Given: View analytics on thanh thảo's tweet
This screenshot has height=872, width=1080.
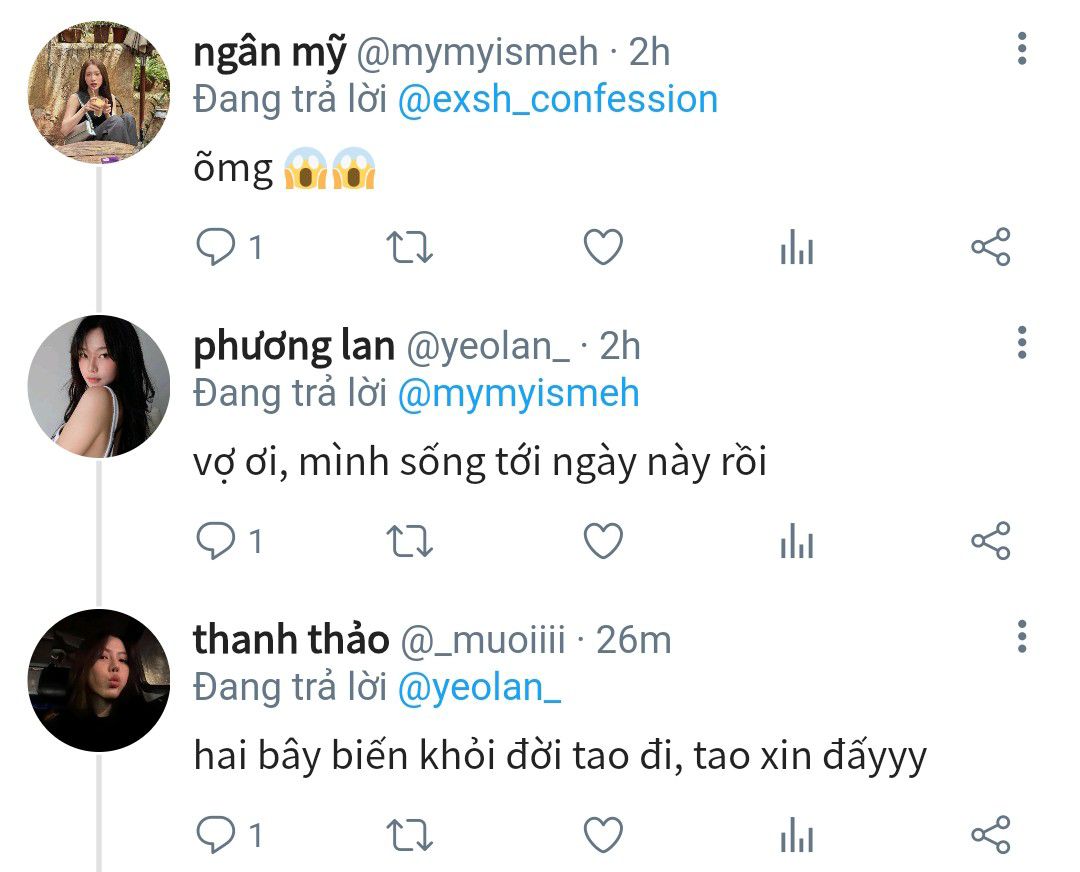Looking at the screenshot, I should 797,835.
